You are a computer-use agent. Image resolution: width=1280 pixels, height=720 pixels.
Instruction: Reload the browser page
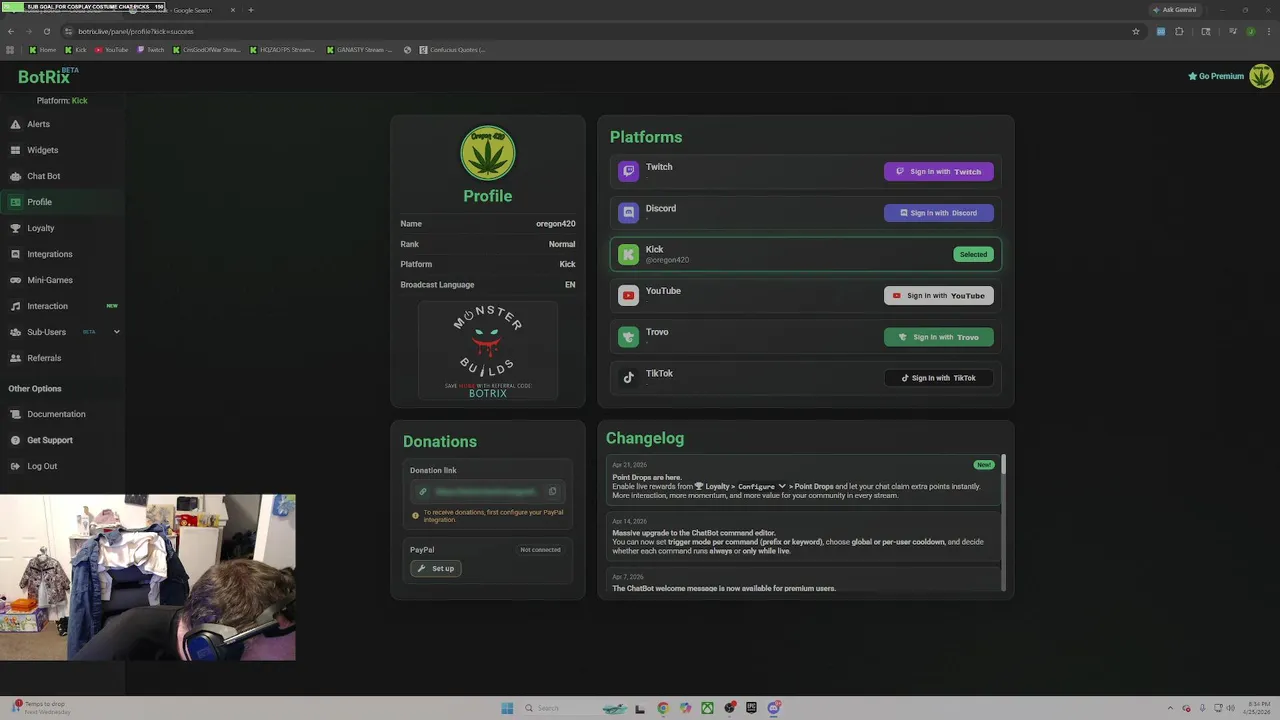(46, 31)
